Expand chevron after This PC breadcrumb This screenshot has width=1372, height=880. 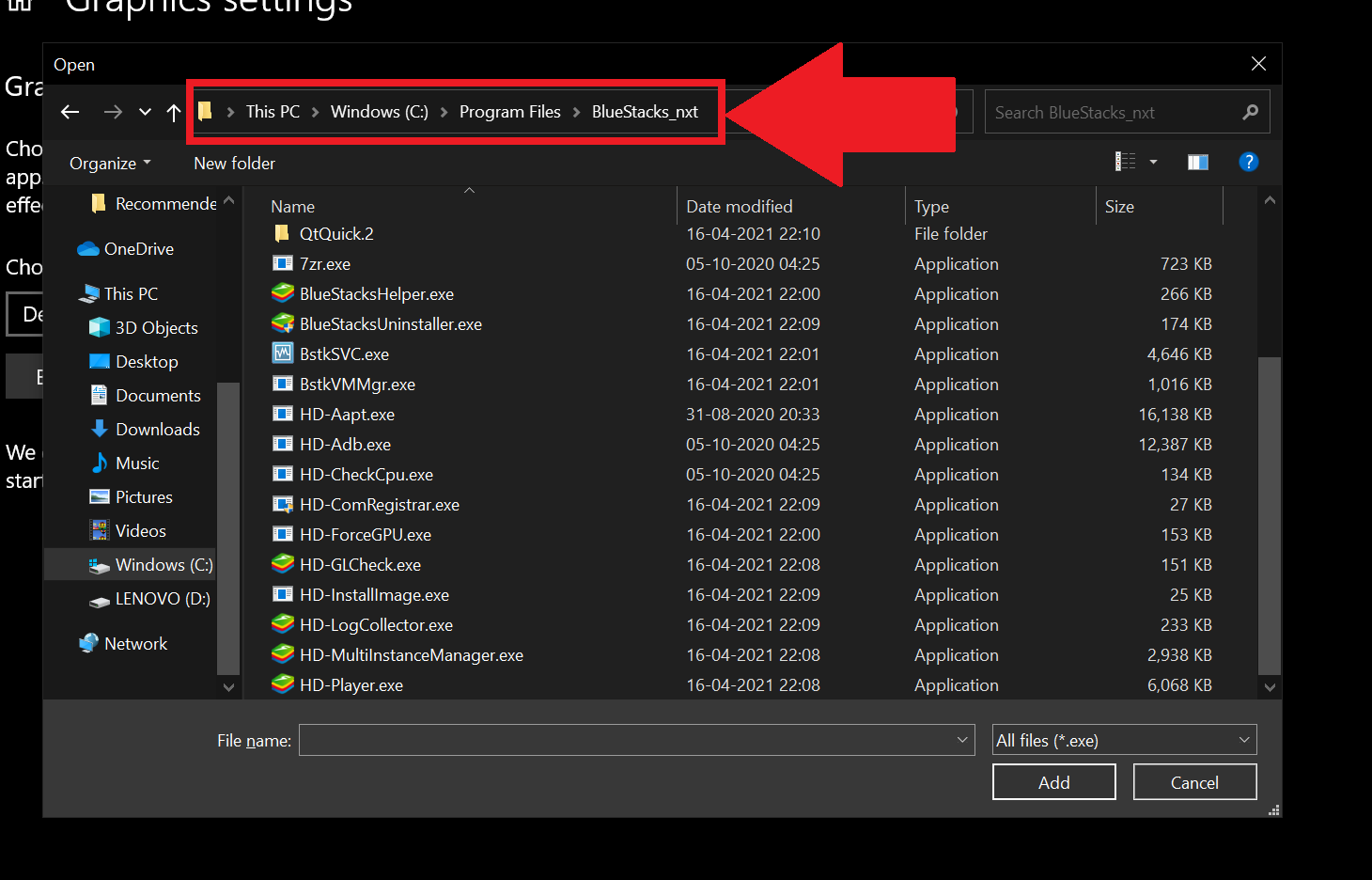coord(315,112)
